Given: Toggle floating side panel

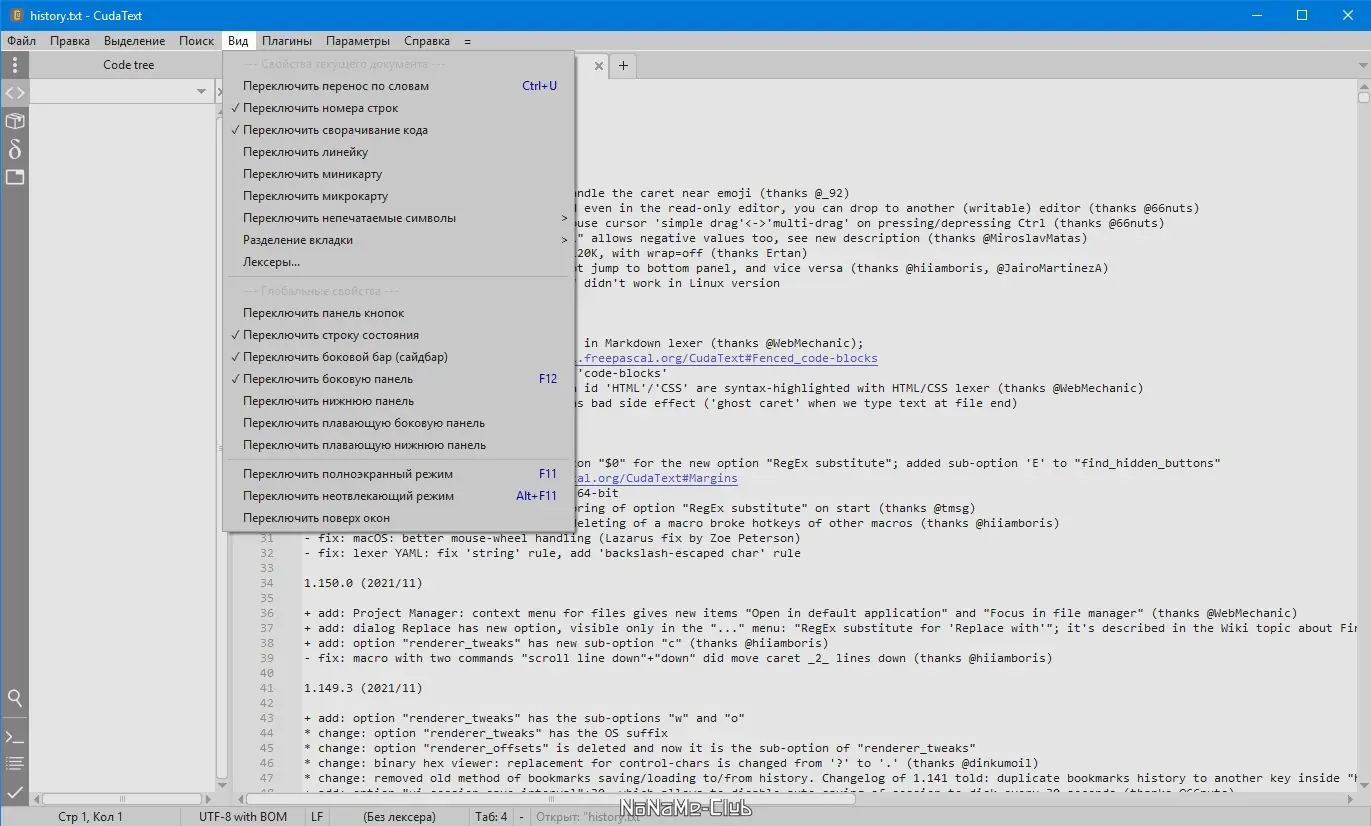Looking at the screenshot, I should [399, 423].
